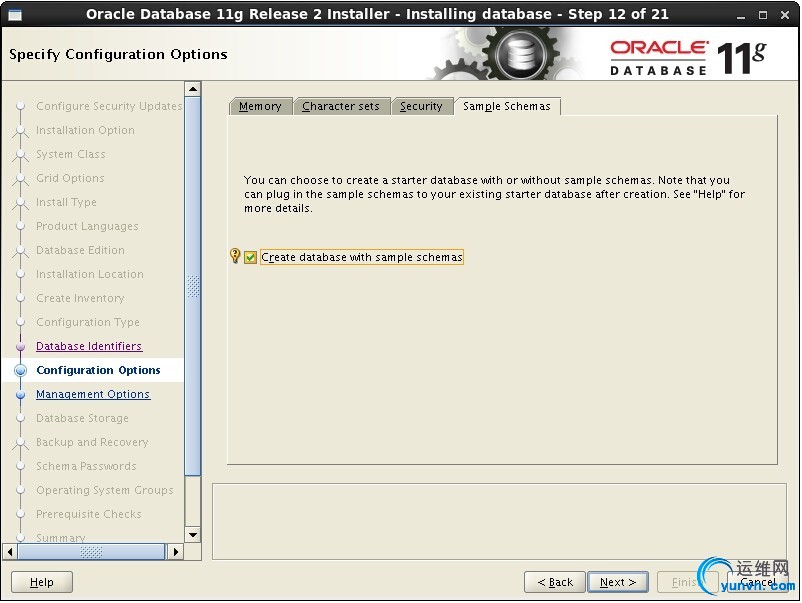The height and width of the screenshot is (603, 802).
Task: Select the Security tab
Action: coord(421,106)
